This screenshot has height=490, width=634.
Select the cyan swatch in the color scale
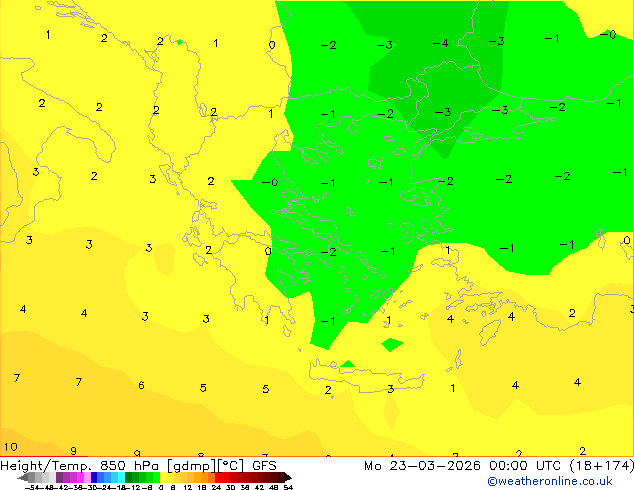tap(121, 477)
